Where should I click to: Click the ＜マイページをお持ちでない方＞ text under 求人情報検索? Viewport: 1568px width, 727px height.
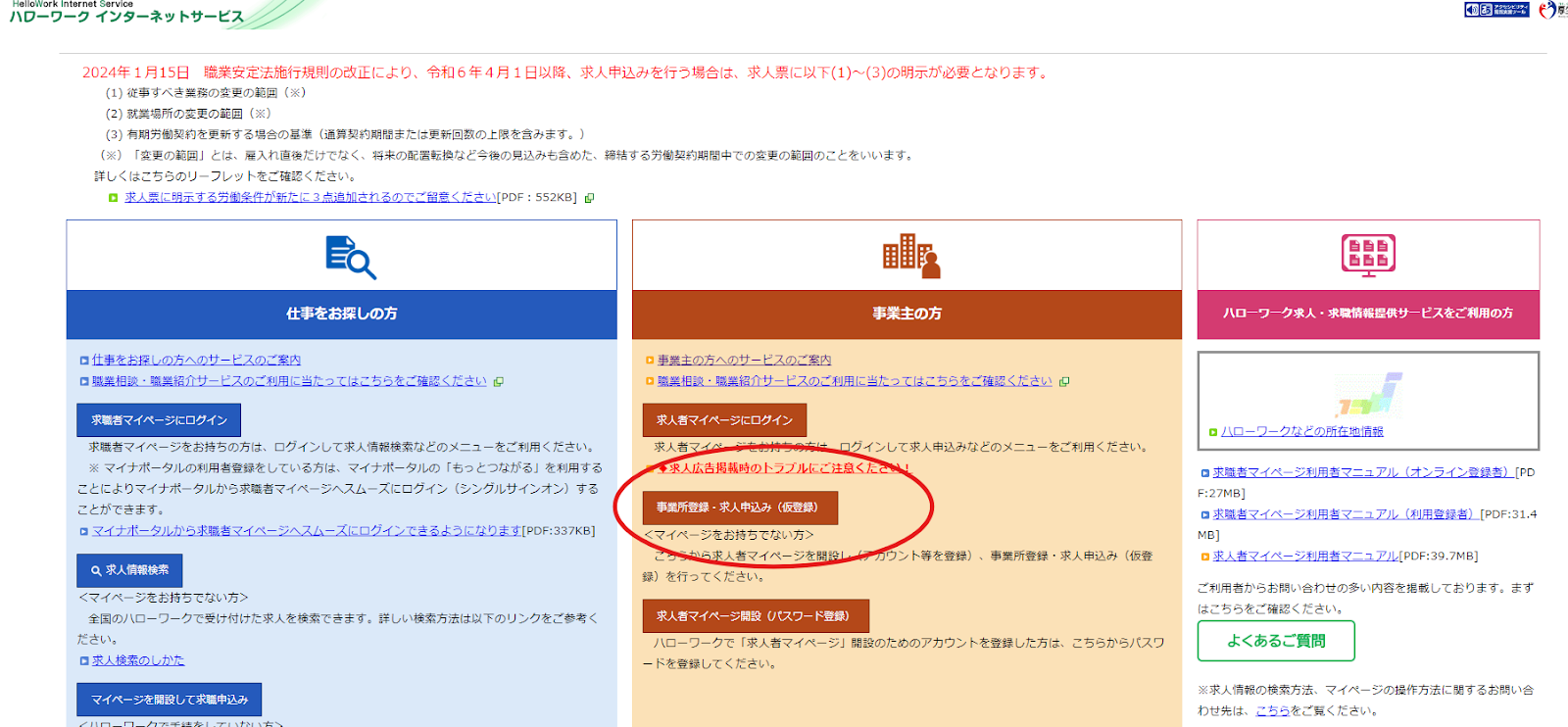pyautogui.click(x=163, y=597)
